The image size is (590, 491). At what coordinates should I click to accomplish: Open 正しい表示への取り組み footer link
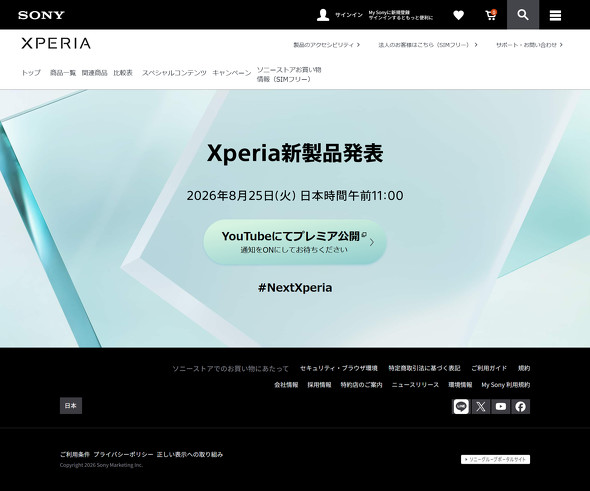point(190,455)
